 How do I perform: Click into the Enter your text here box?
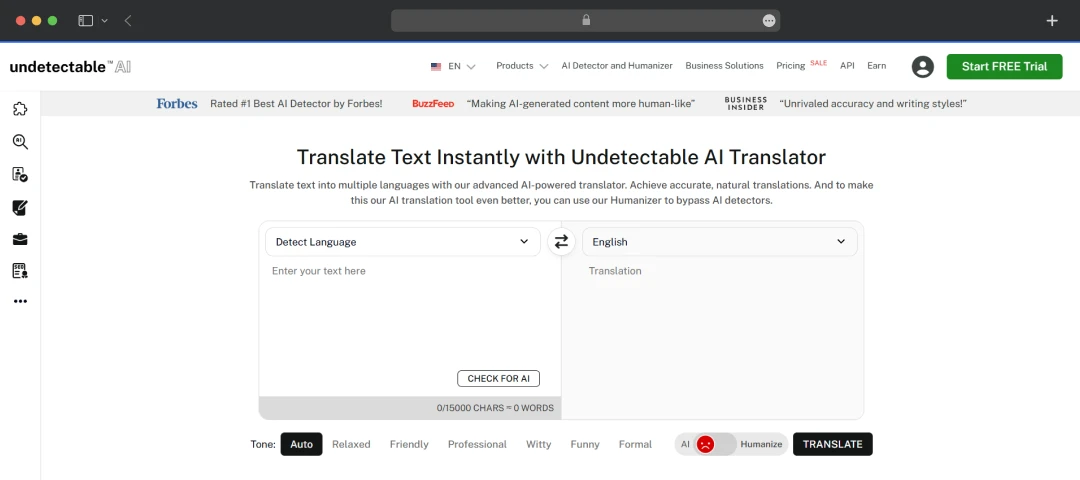click(410, 313)
